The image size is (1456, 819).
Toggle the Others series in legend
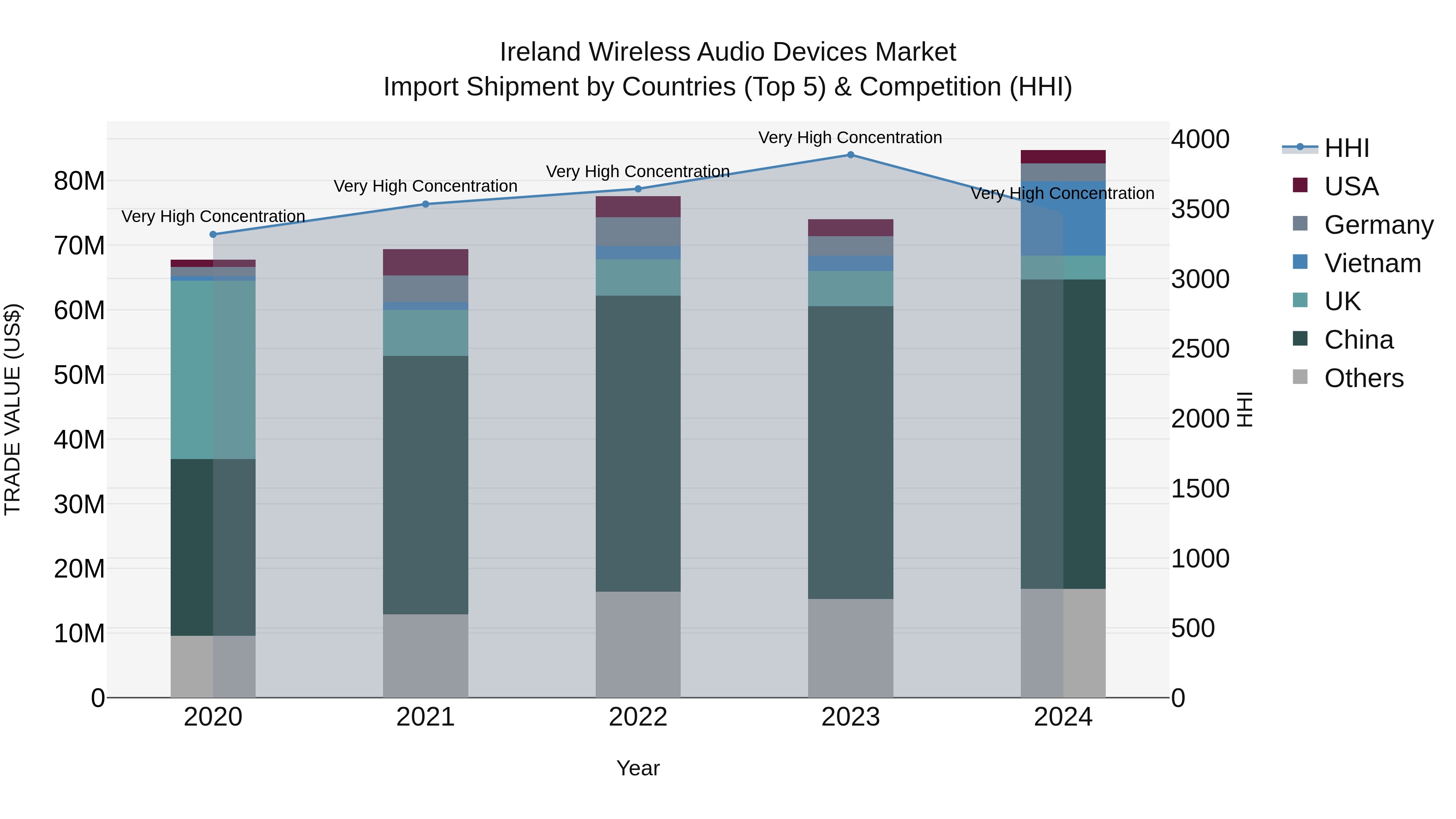[x=1348, y=378]
